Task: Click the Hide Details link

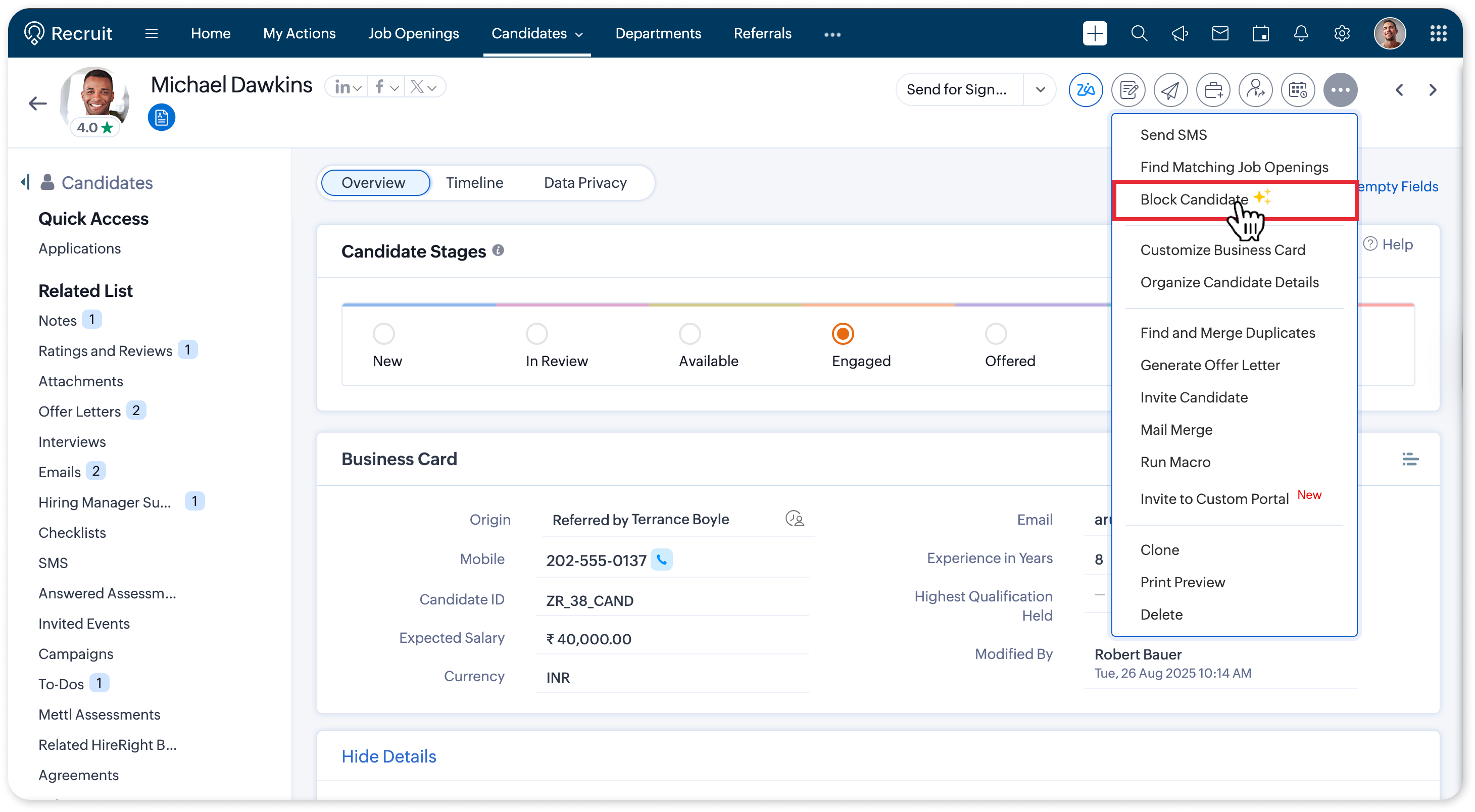Action: tap(388, 756)
